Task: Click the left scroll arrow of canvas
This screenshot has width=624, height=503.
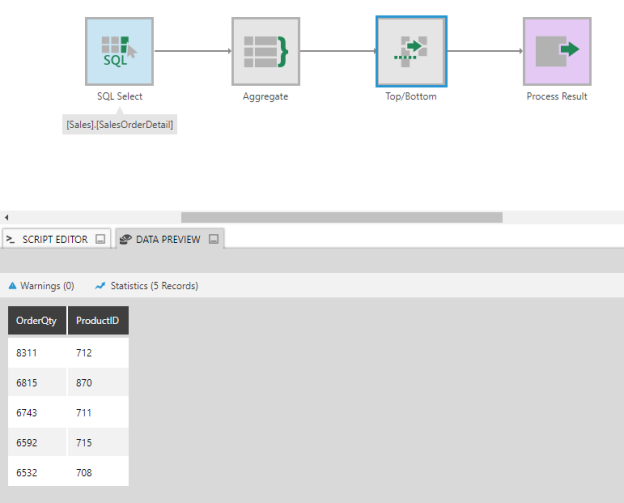Action: (6, 217)
